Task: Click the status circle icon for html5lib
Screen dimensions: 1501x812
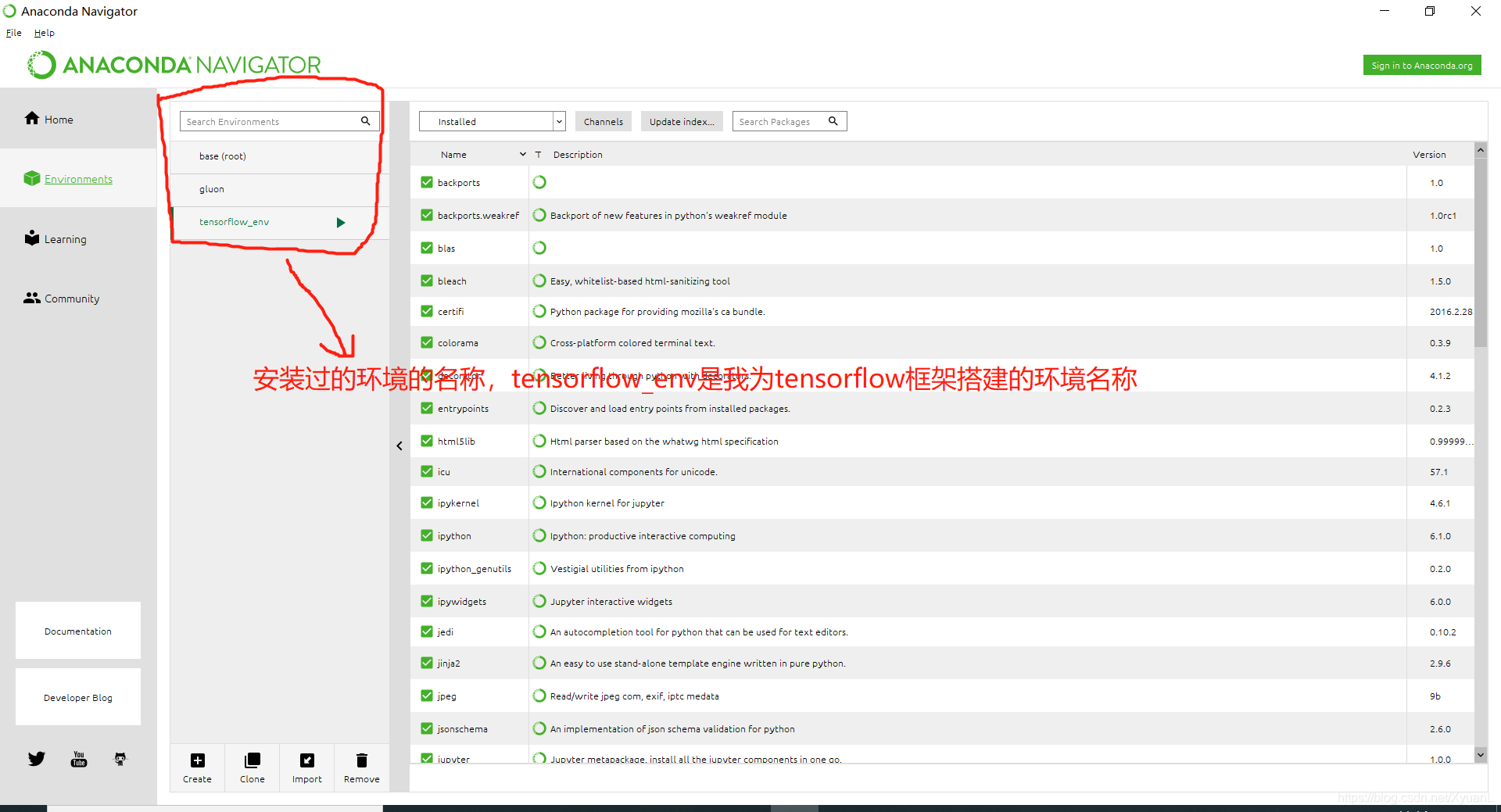Action: [x=539, y=441]
